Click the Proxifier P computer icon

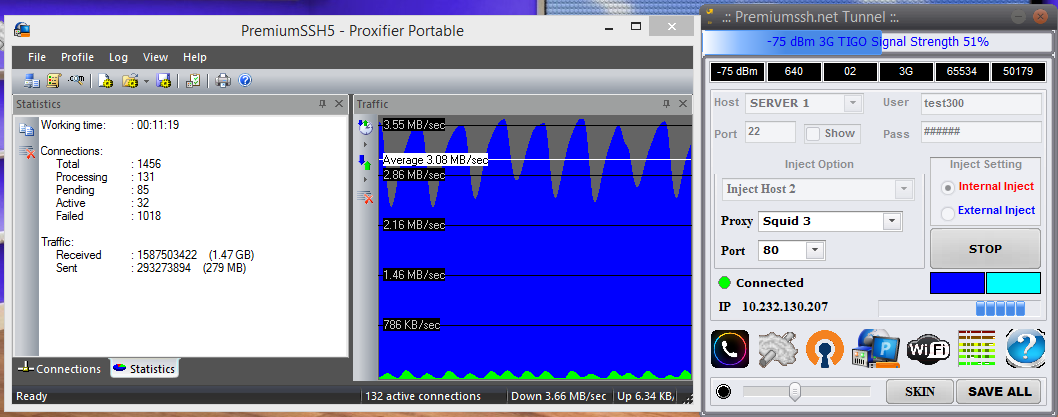tap(876, 349)
